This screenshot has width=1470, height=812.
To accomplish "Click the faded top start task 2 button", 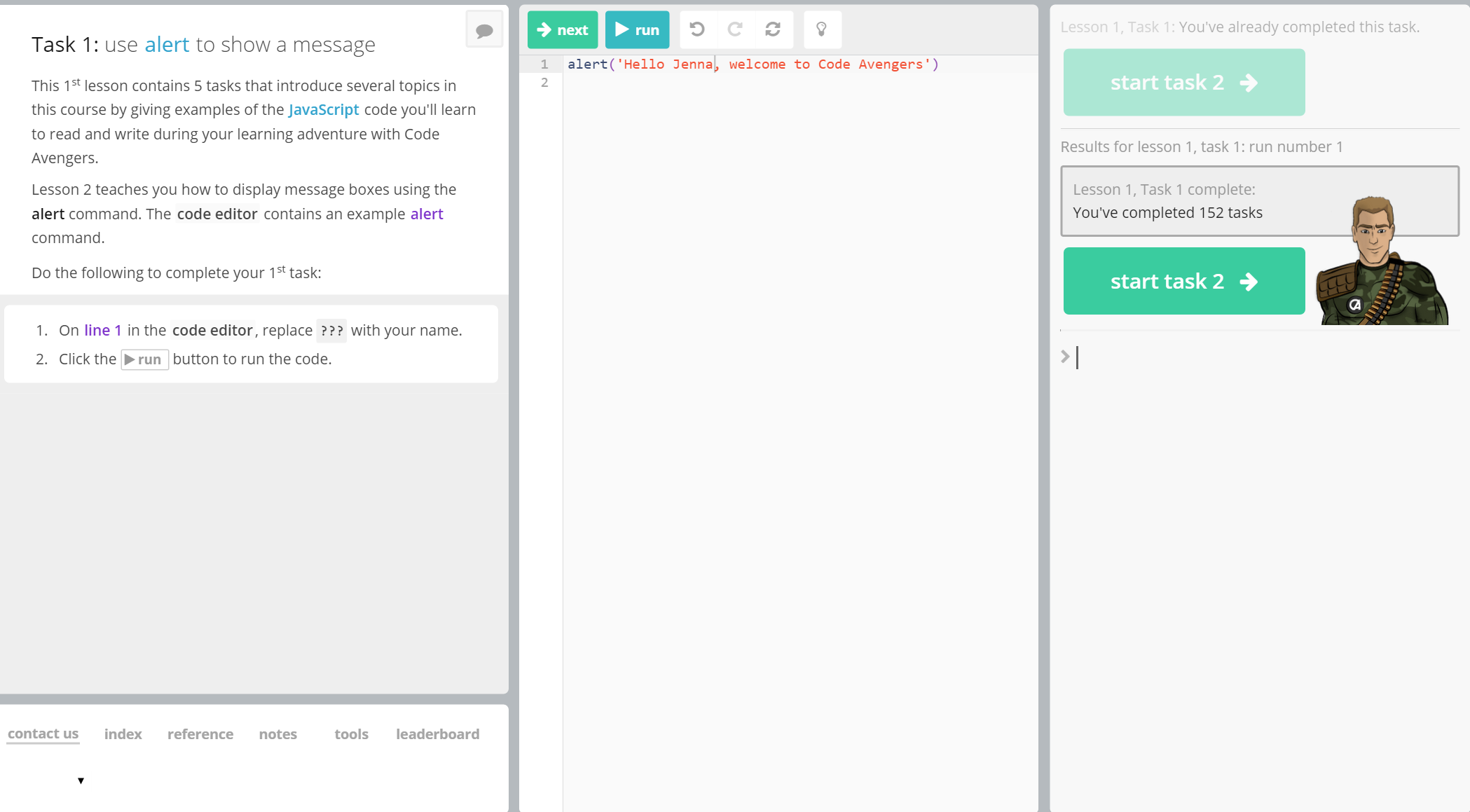I will click(1183, 83).
